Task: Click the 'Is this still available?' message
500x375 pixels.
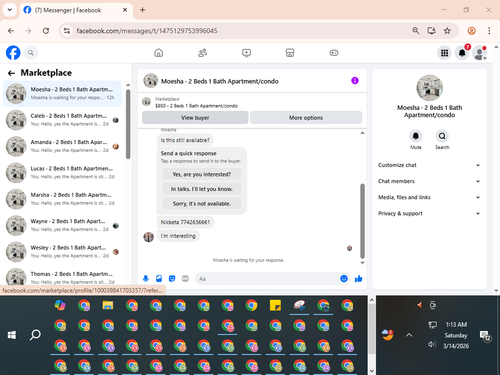Action: point(185,140)
